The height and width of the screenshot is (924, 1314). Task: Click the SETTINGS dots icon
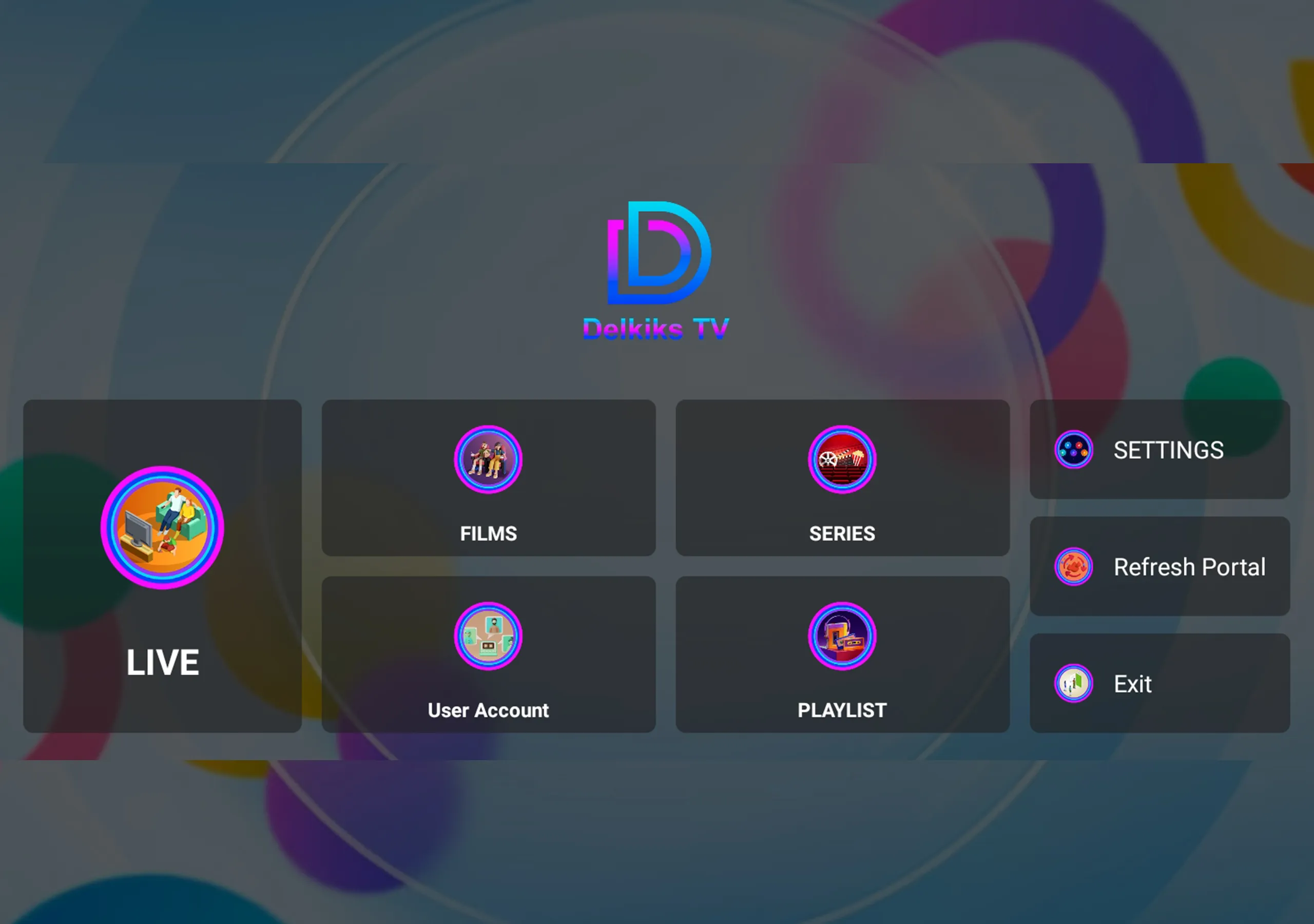(1074, 449)
